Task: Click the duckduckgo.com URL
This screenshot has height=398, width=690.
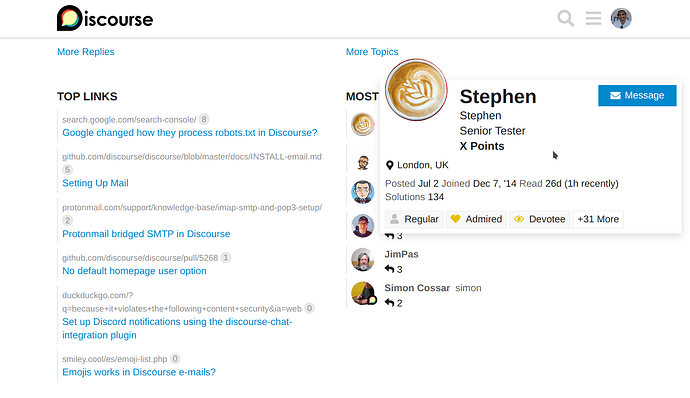Action: pyautogui.click(x=182, y=302)
